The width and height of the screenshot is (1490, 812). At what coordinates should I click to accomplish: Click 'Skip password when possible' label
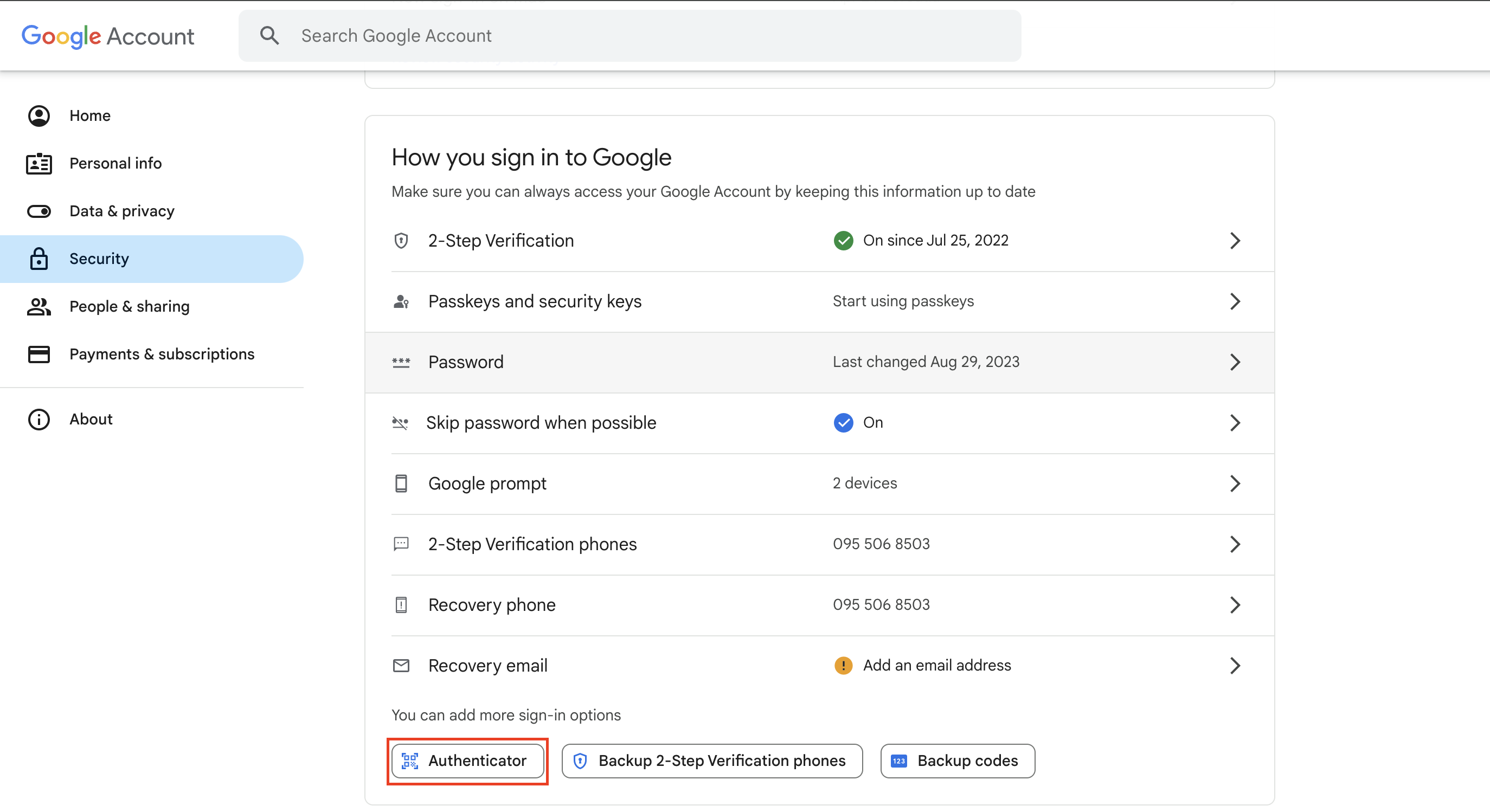coord(541,423)
